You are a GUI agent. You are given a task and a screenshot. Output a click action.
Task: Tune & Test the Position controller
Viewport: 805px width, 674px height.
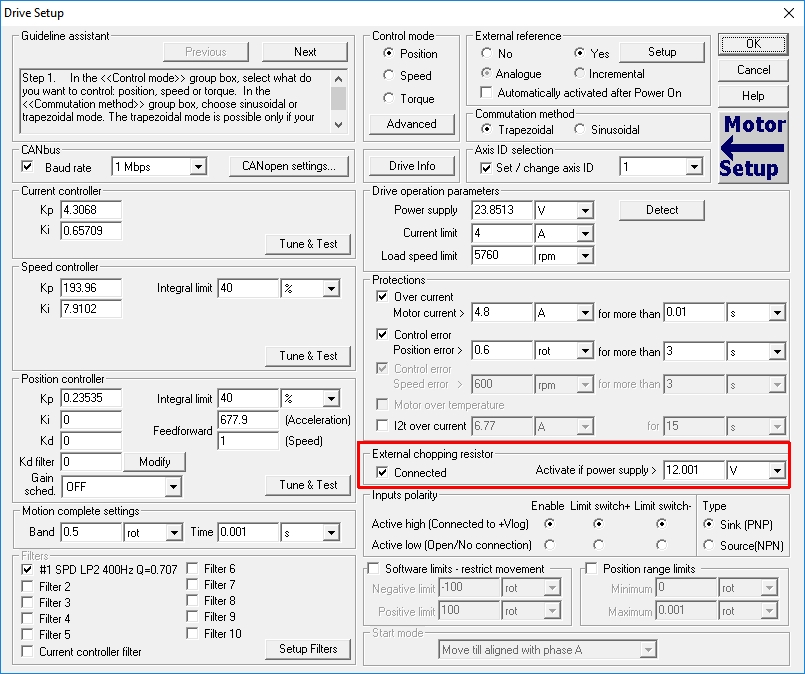click(308, 485)
